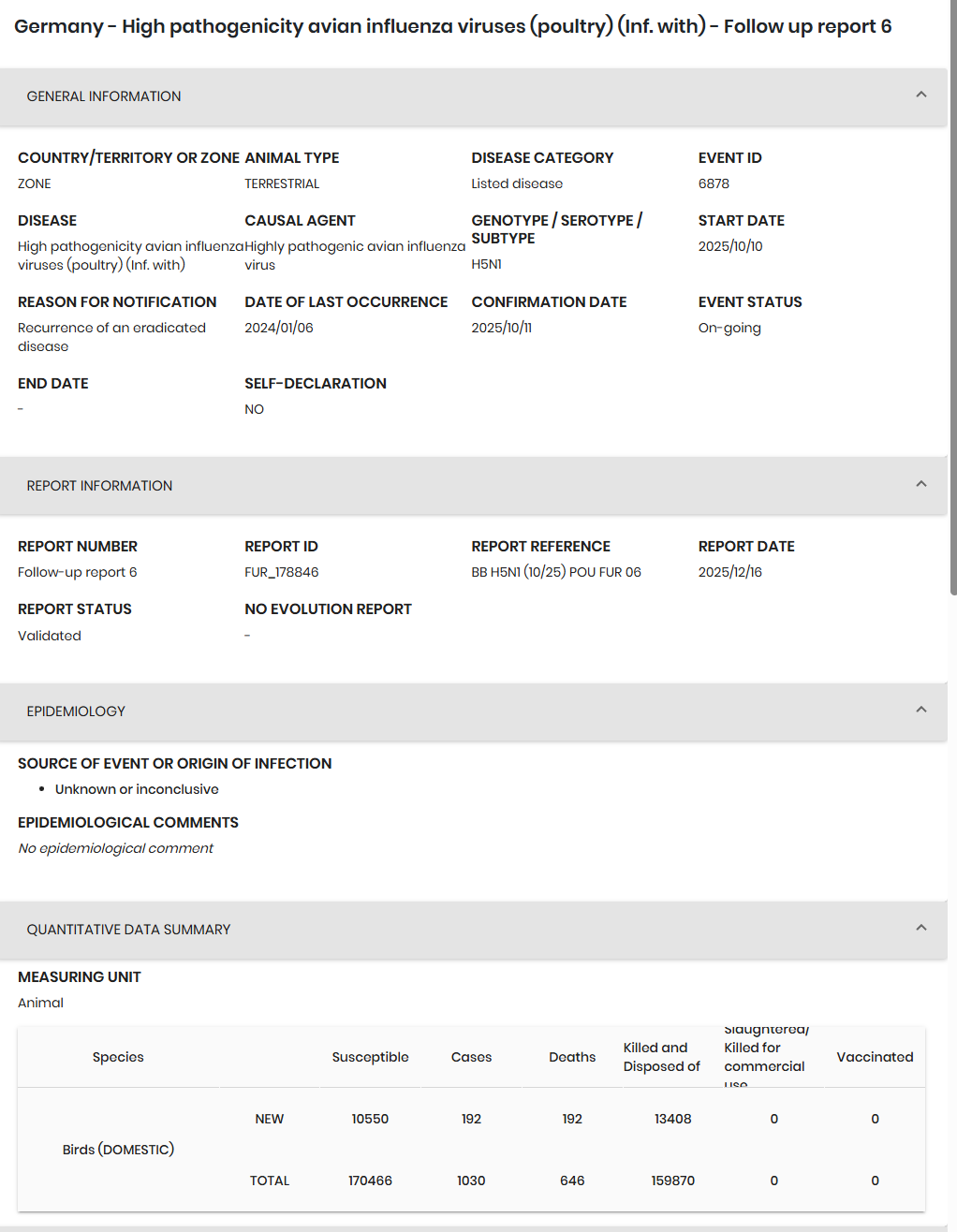Select the Susceptible column header
The image size is (957, 1232).
pyautogui.click(x=370, y=1057)
